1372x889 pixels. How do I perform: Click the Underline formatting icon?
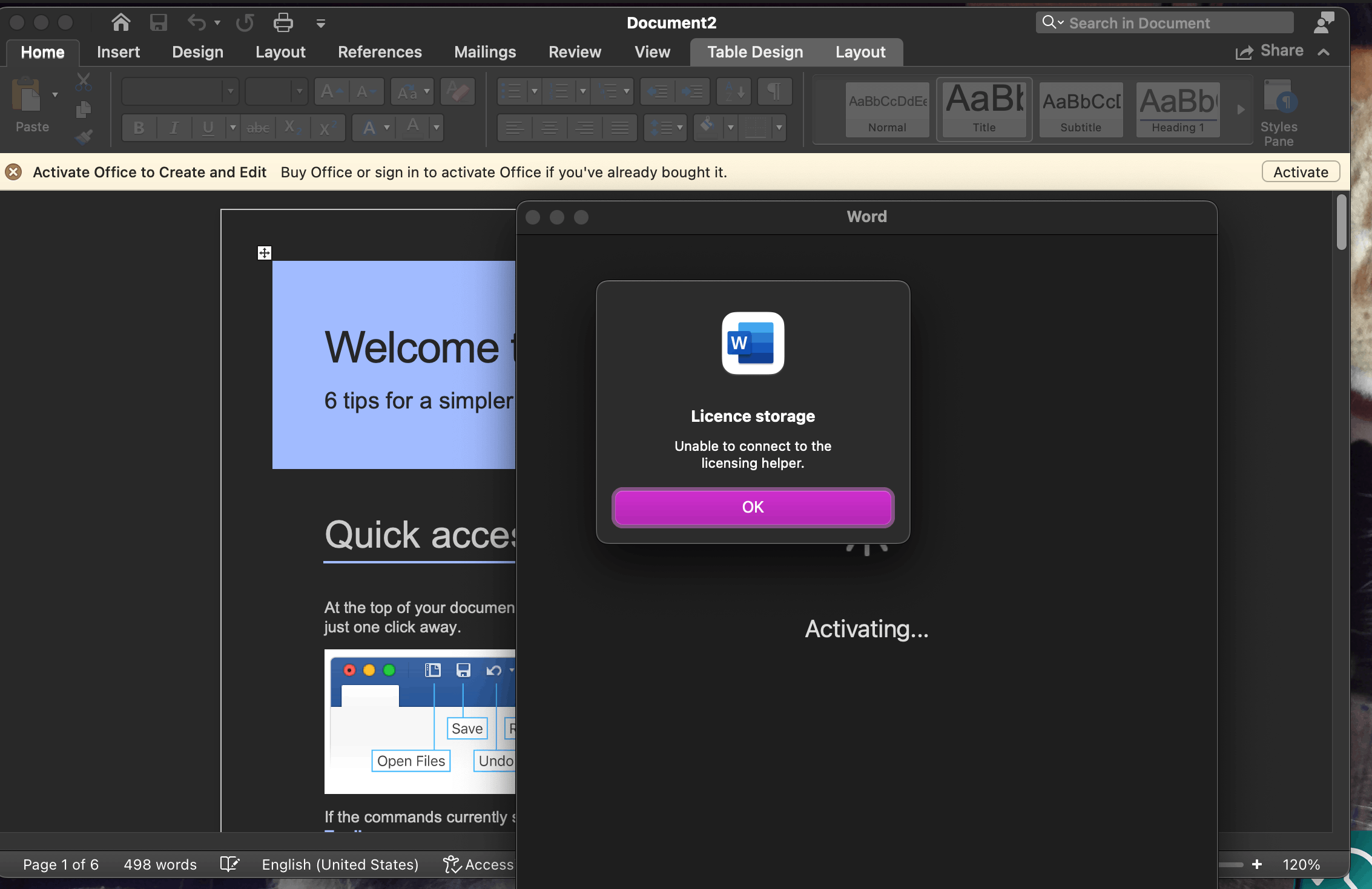click(x=207, y=127)
